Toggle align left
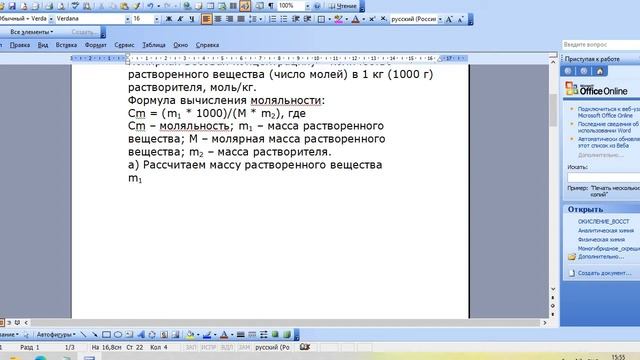 point(207,19)
